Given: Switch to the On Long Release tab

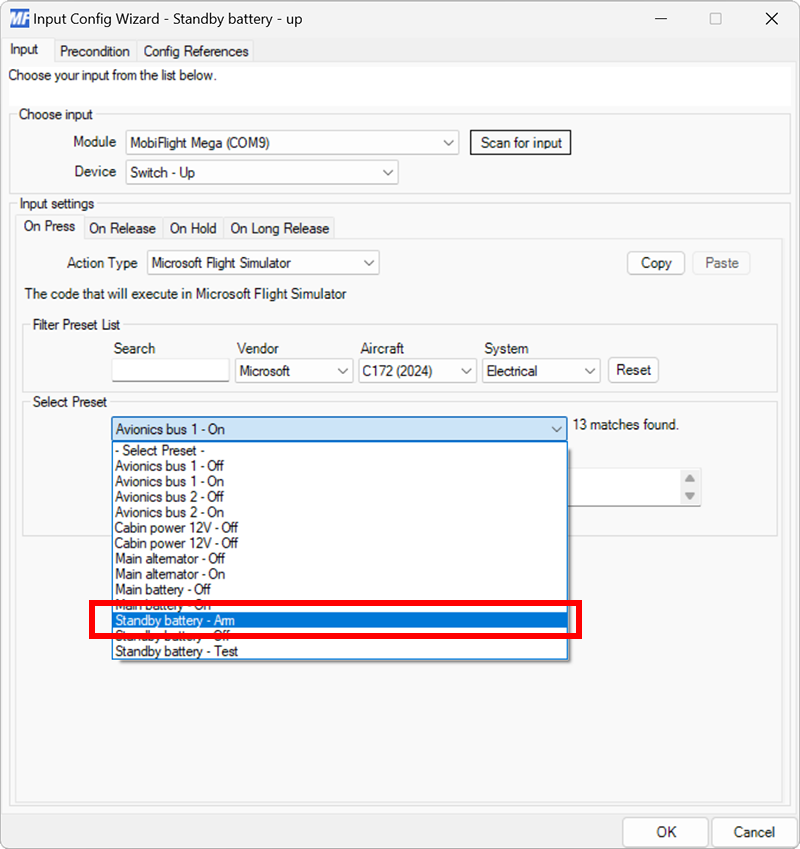Looking at the screenshot, I should coord(279,228).
